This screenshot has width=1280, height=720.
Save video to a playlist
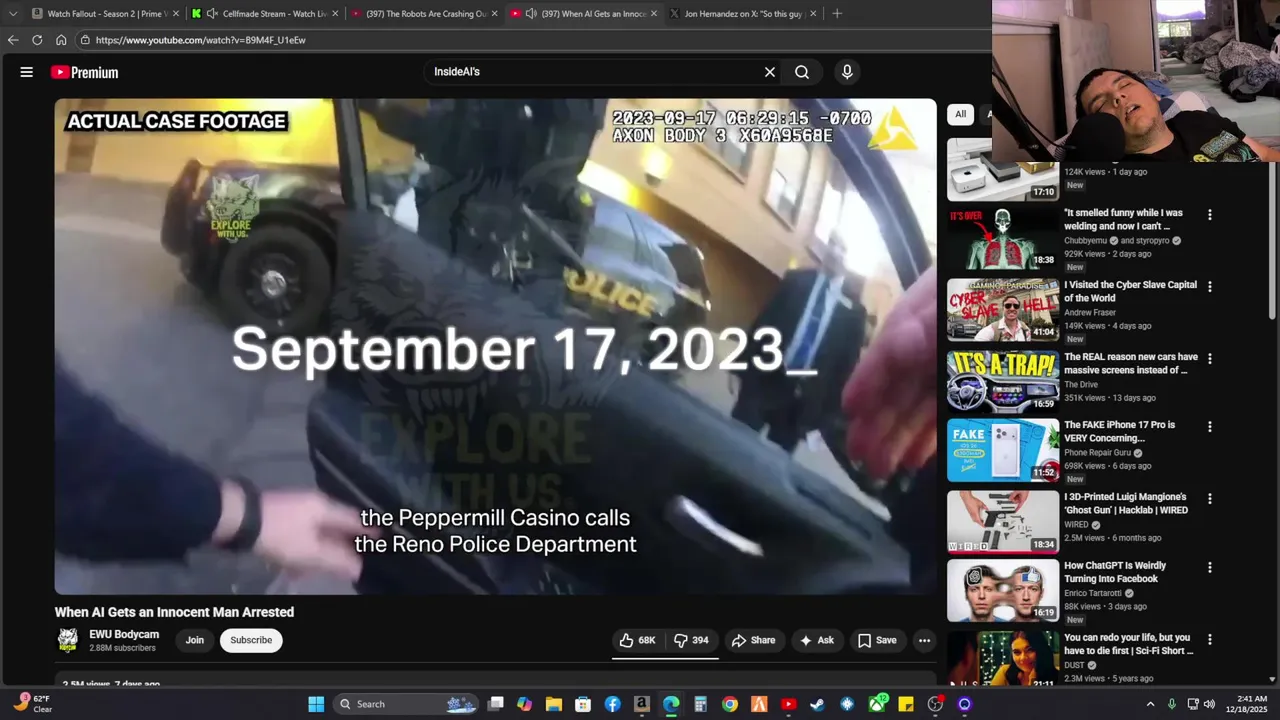tap(877, 640)
